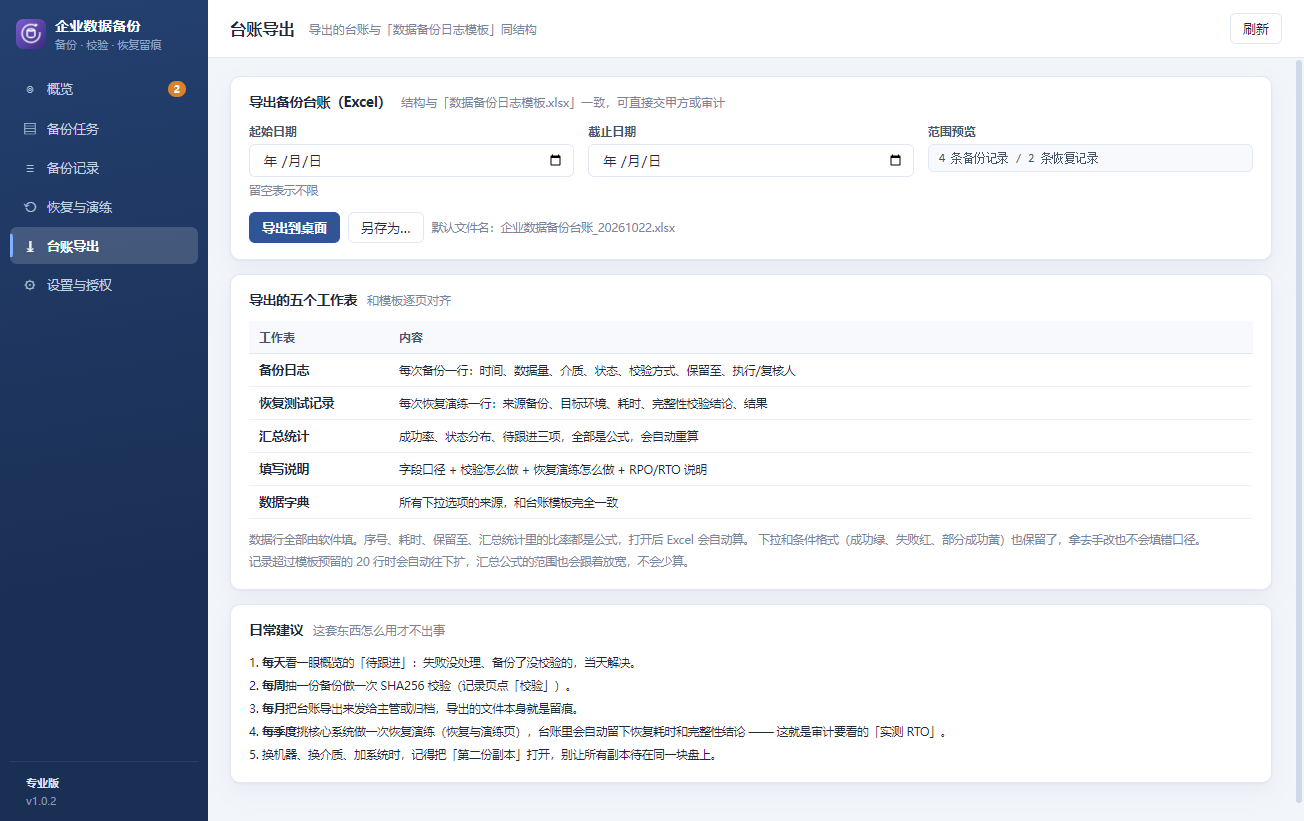Open the 概览 page
Image resolution: width=1304 pixels, height=821 pixels.
coord(104,89)
